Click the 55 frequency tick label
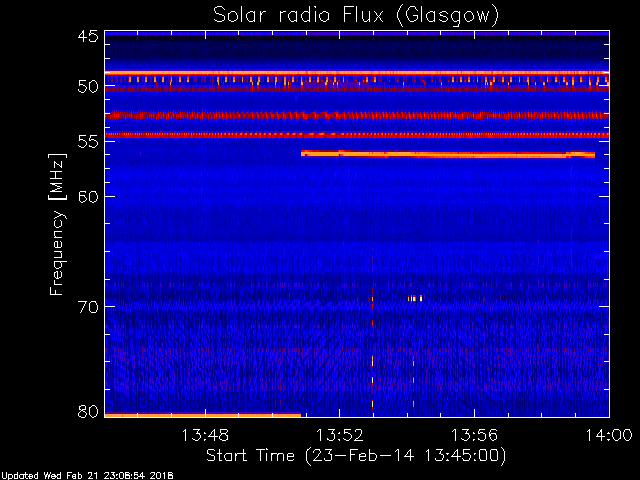The height and width of the screenshot is (480, 640). click(88, 142)
